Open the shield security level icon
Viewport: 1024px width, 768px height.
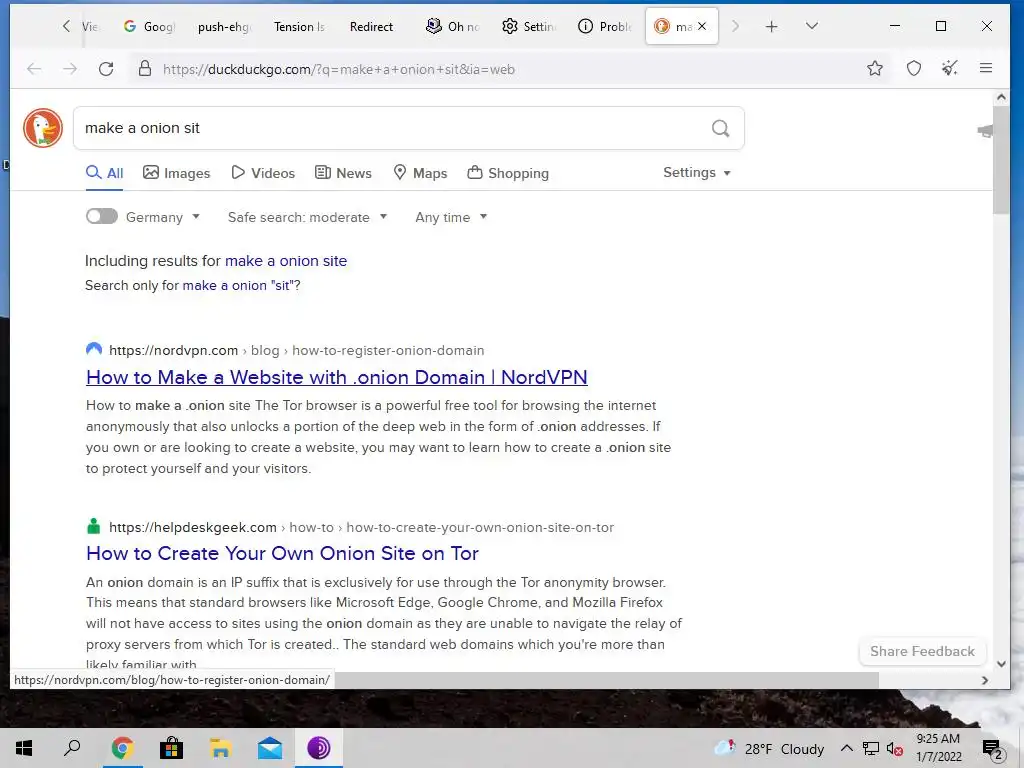tap(914, 68)
